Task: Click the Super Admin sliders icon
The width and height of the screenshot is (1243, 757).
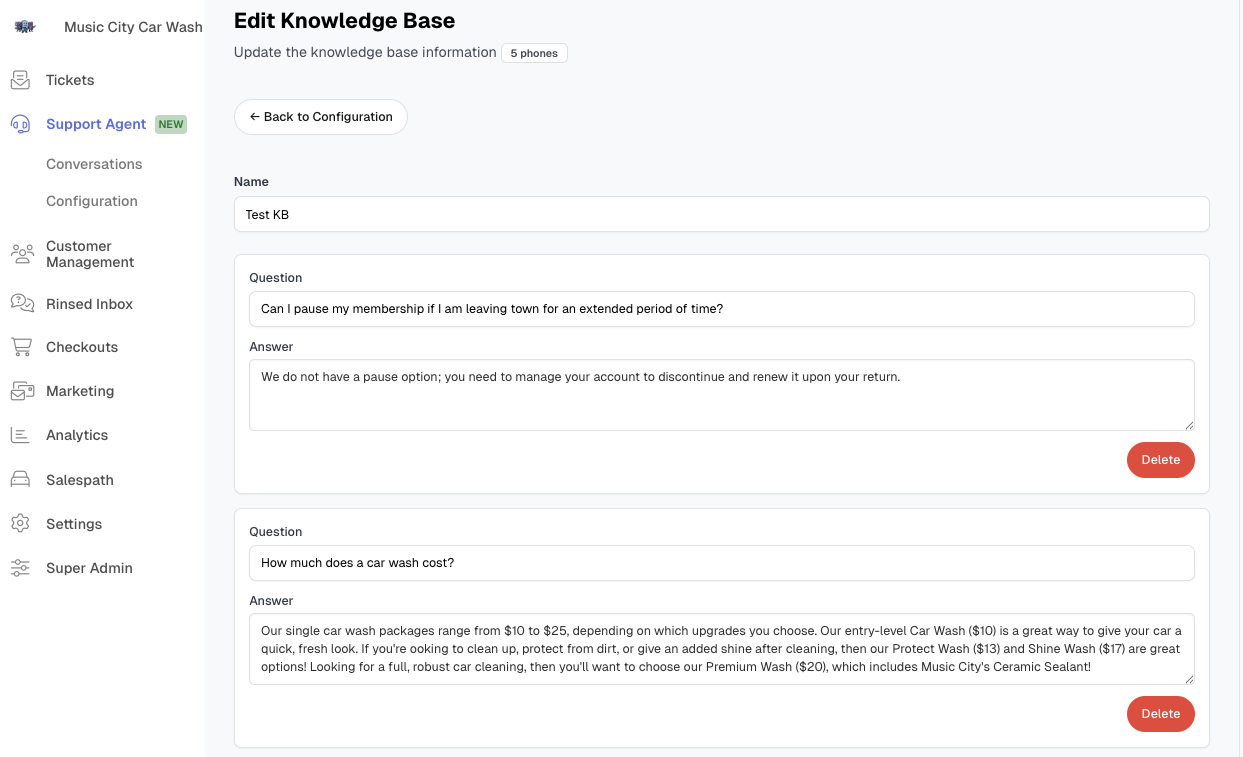Action: pos(20,568)
